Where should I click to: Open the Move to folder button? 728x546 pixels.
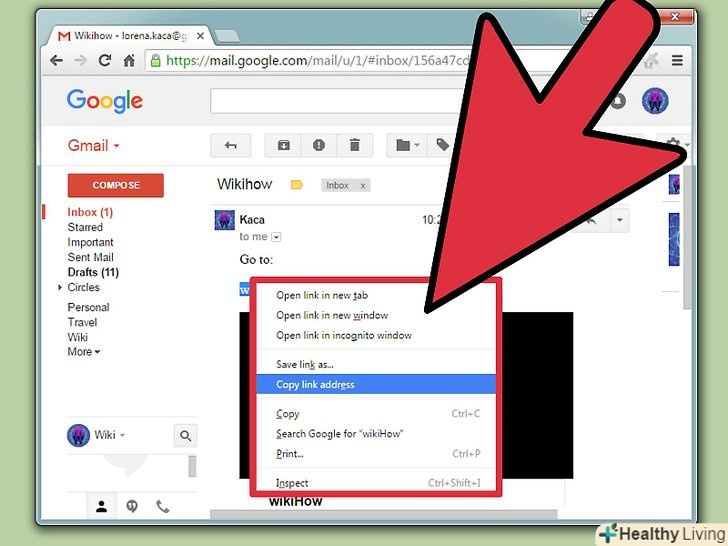407,146
